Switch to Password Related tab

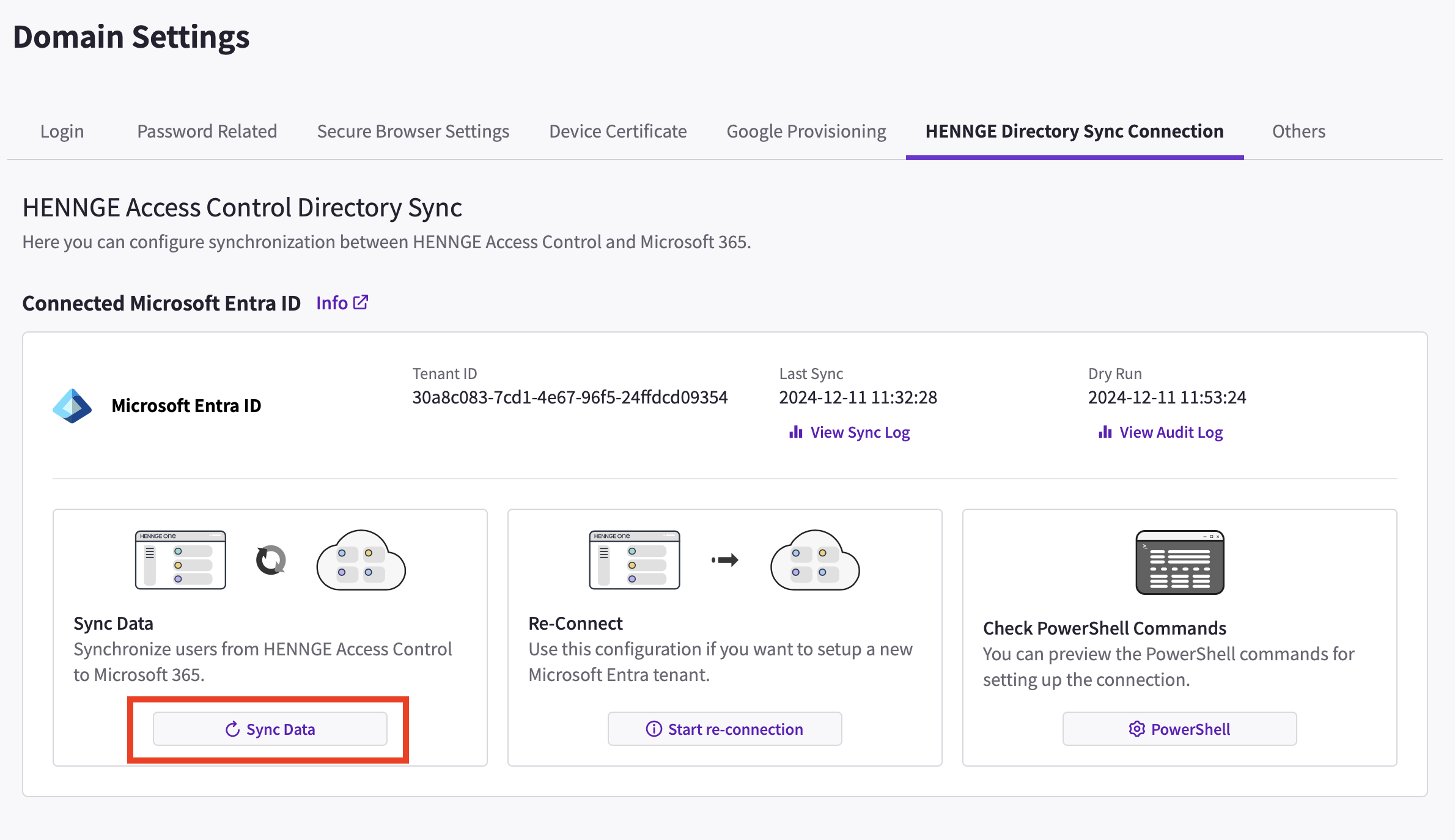point(207,131)
